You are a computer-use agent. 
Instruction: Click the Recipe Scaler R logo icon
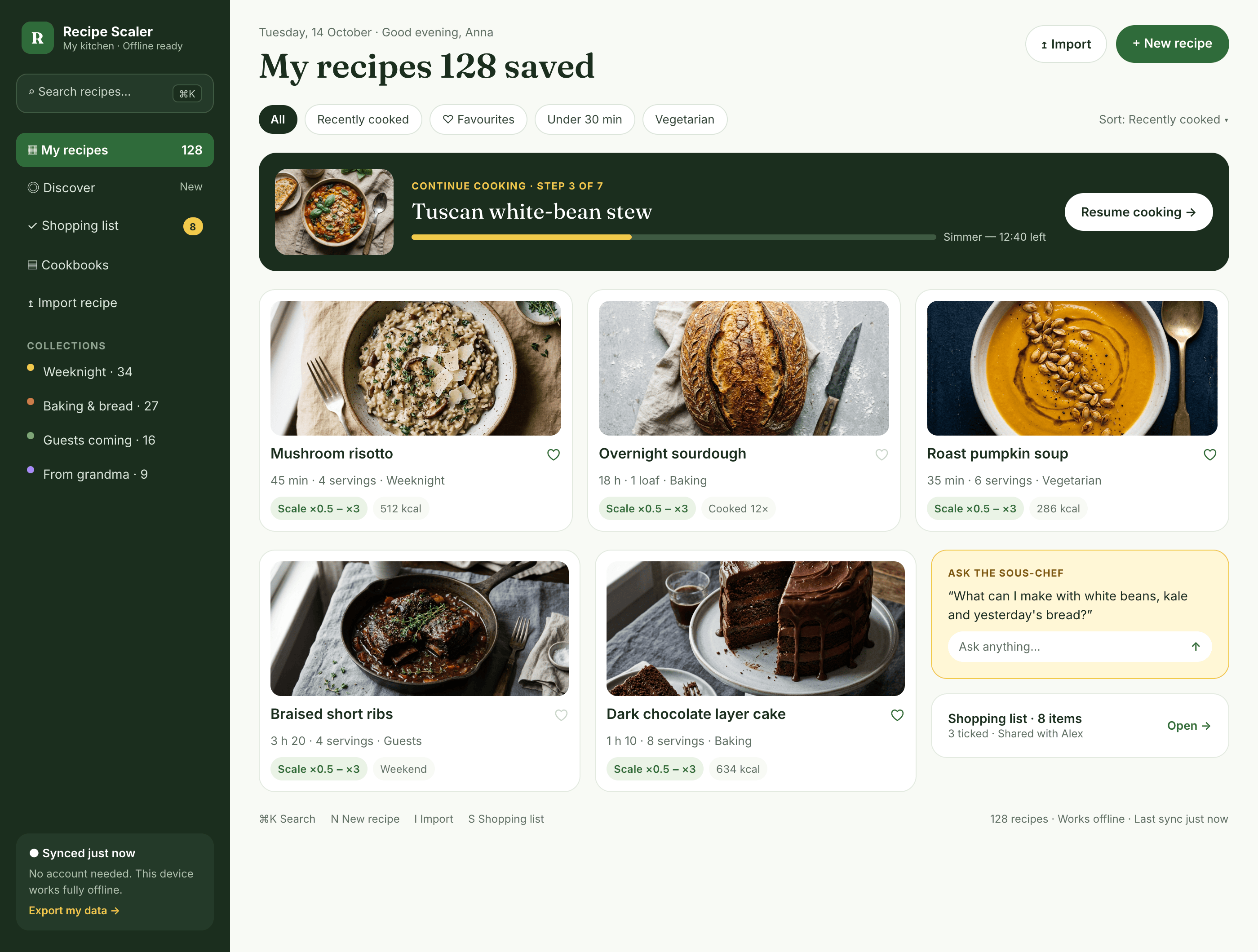point(38,38)
